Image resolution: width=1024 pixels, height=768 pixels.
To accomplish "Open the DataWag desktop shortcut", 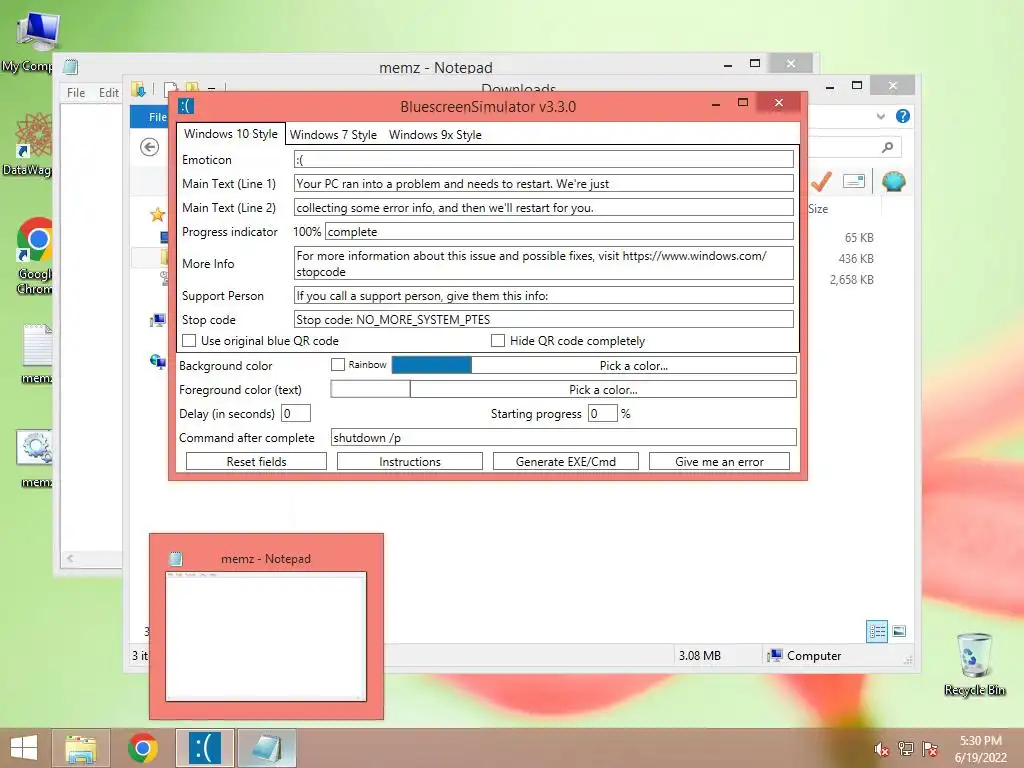I will [33, 144].
